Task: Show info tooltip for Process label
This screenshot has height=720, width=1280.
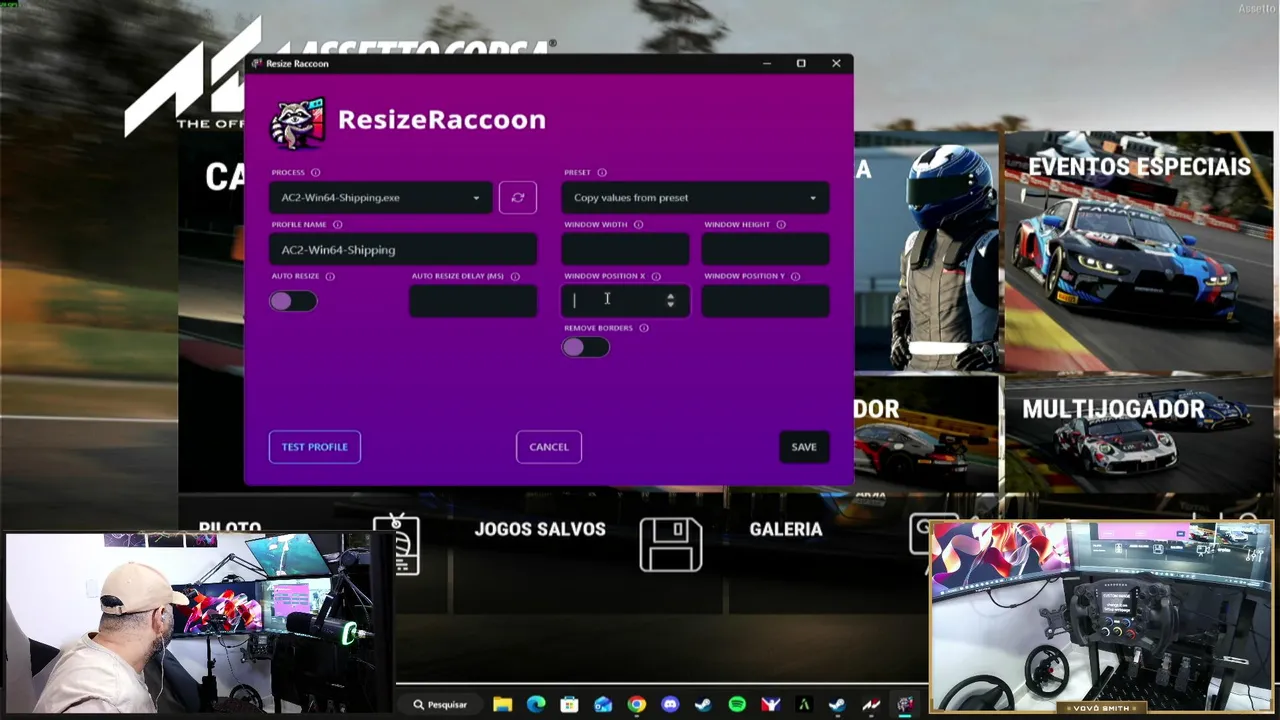Action: (316, 173)
